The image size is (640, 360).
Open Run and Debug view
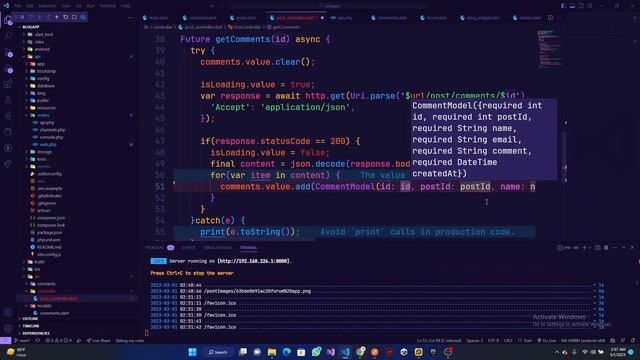8,69
